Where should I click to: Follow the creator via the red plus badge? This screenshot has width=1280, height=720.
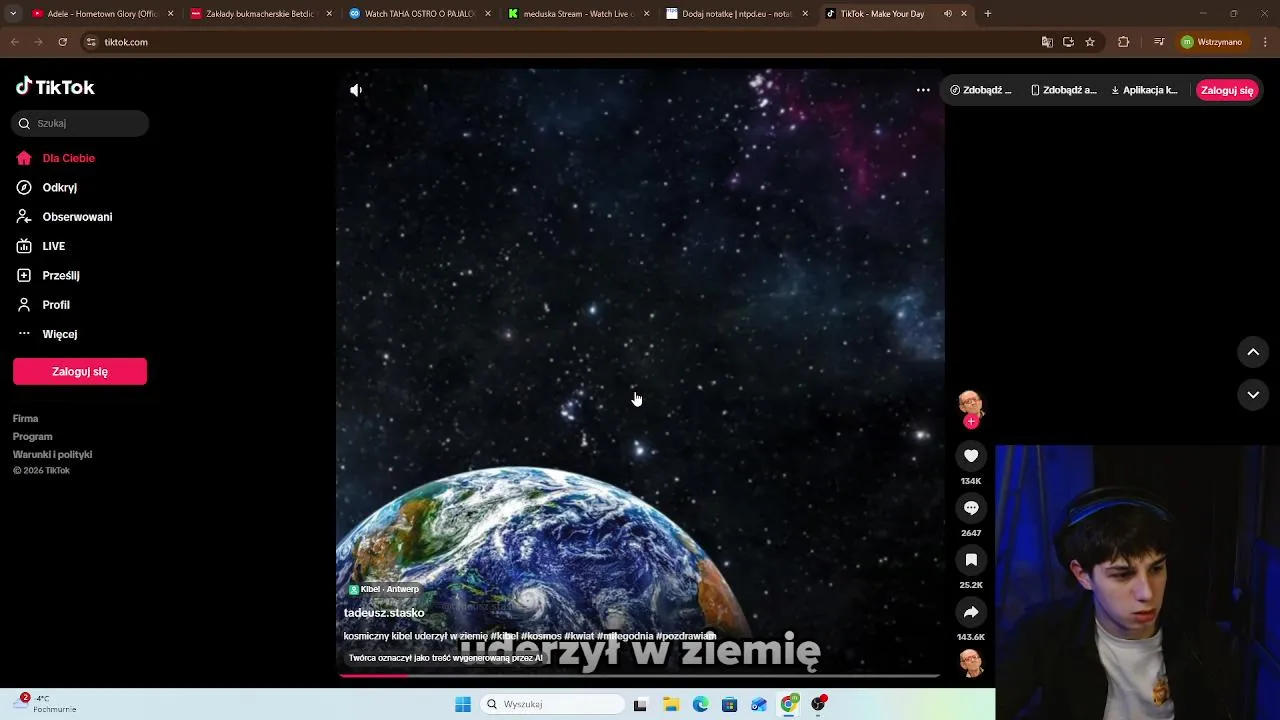[971, 422]
